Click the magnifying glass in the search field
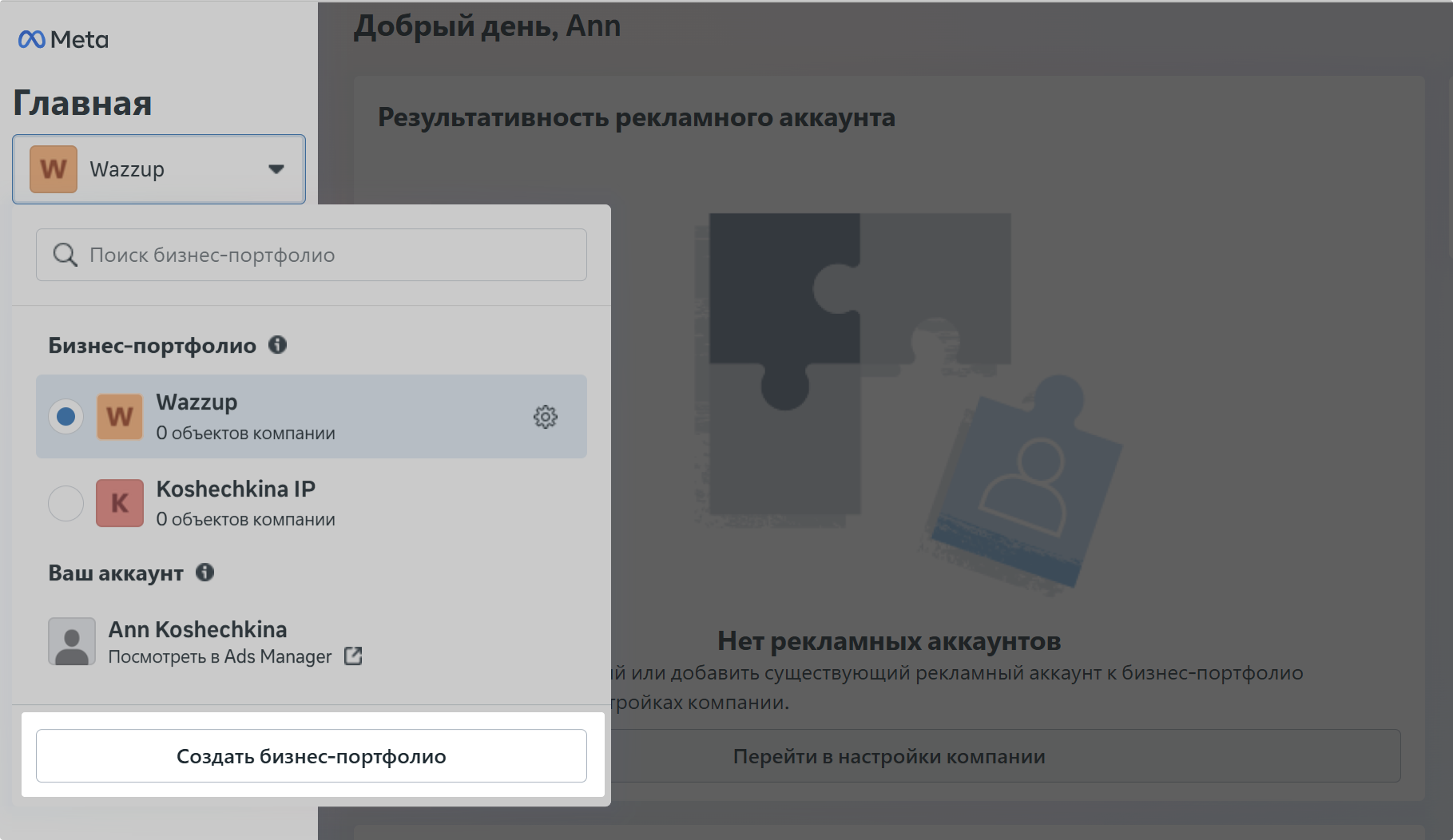1453x840 pixels. [65, 255]
